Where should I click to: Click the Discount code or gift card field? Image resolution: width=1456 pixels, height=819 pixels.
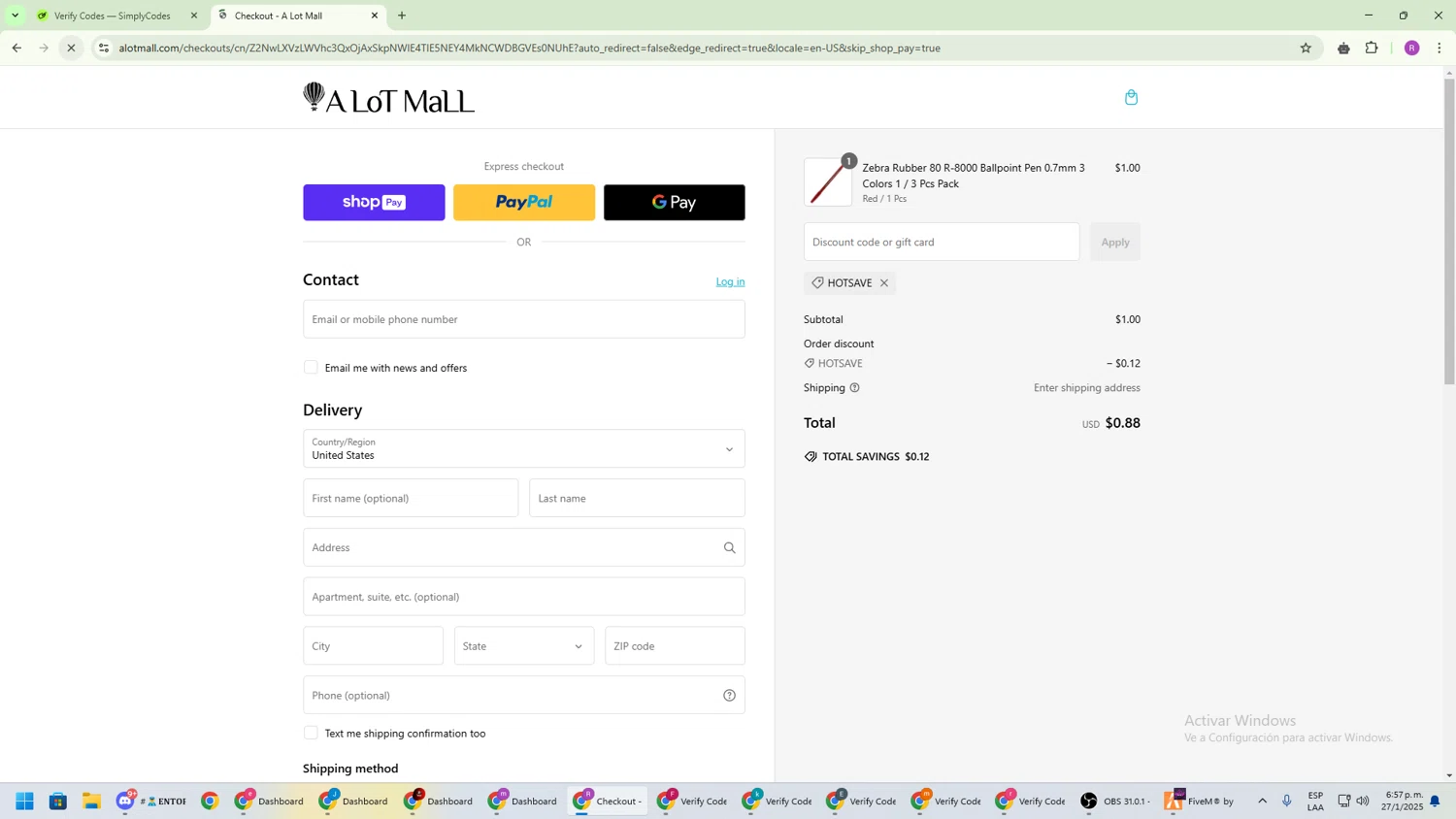(x=942, y=242)
